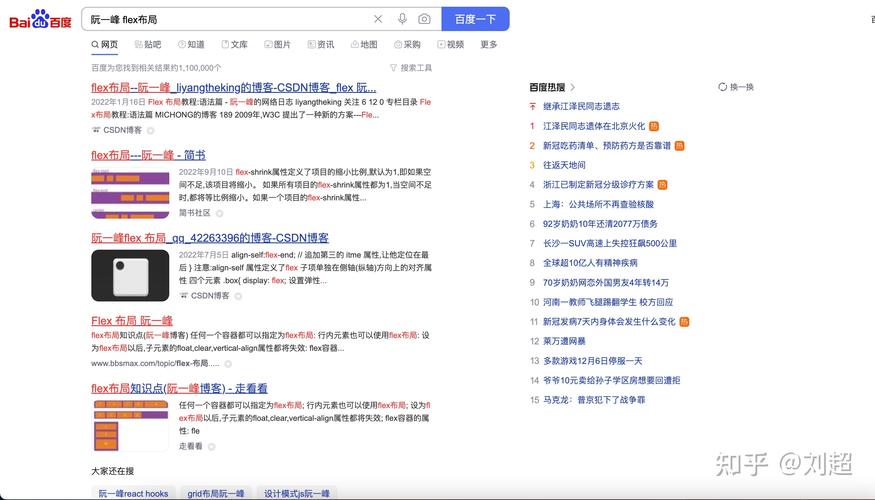Viewport: 875px width, 500px height.
Task: Click related search grid布局阮一峰
Action: [x=216, y=493]
